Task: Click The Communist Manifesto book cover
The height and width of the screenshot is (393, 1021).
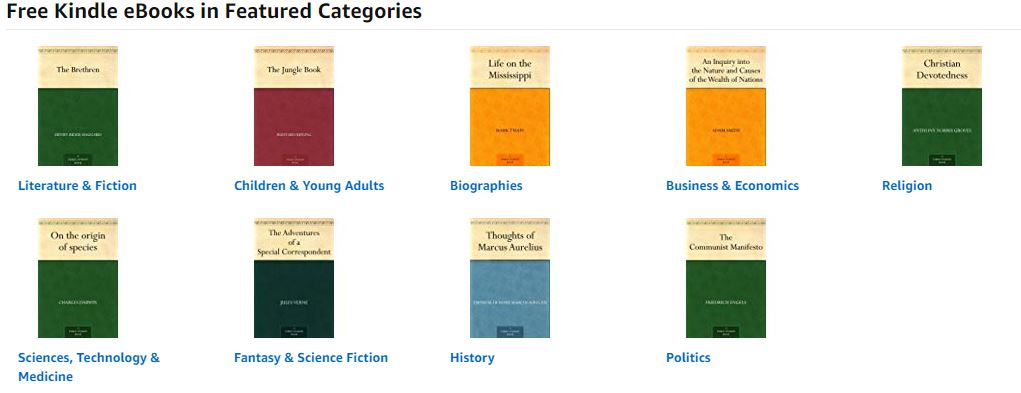Action: (726, 278)
